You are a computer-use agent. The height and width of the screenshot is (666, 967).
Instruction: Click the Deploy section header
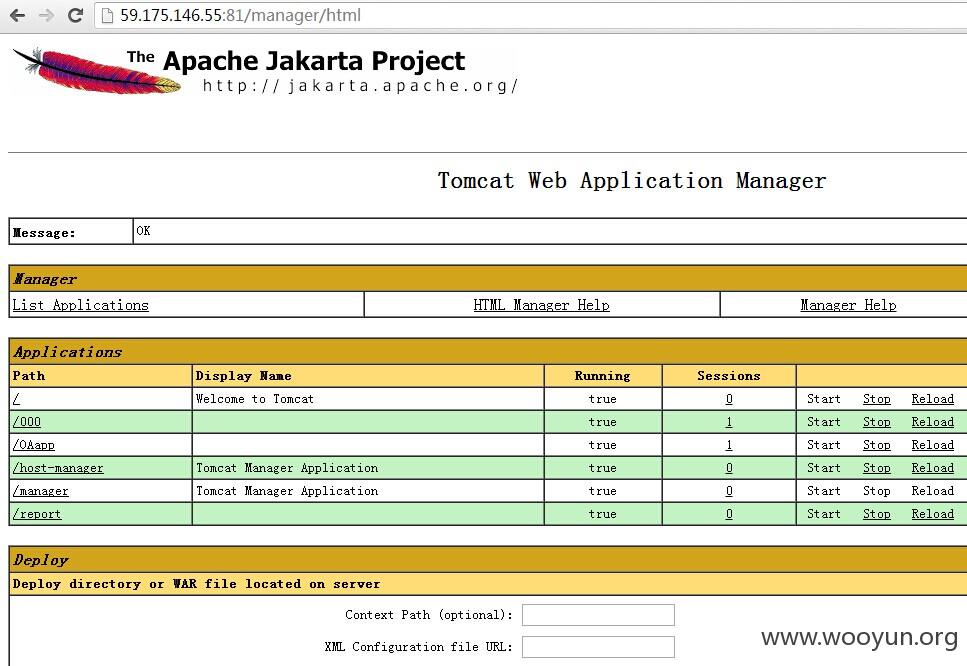pos(41,560)
